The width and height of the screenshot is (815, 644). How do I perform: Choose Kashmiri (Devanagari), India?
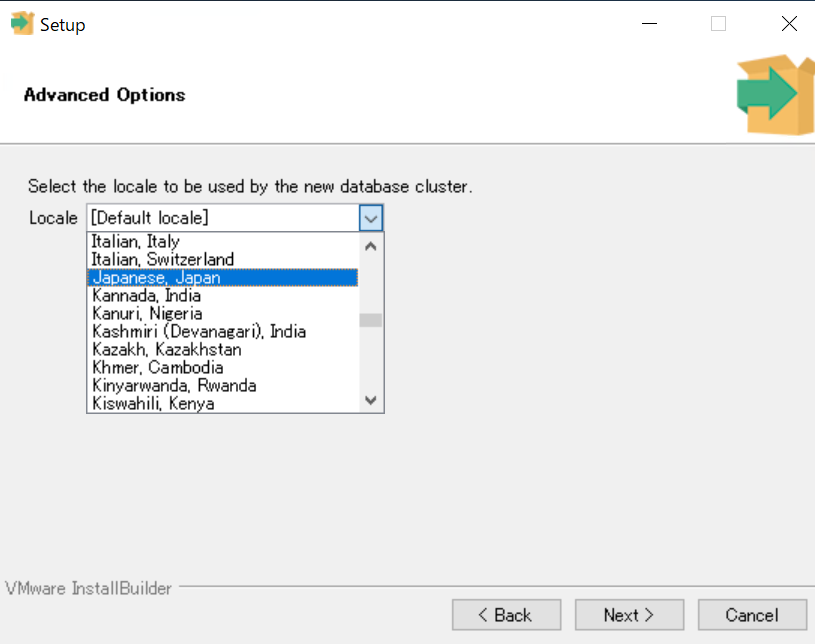223,332
